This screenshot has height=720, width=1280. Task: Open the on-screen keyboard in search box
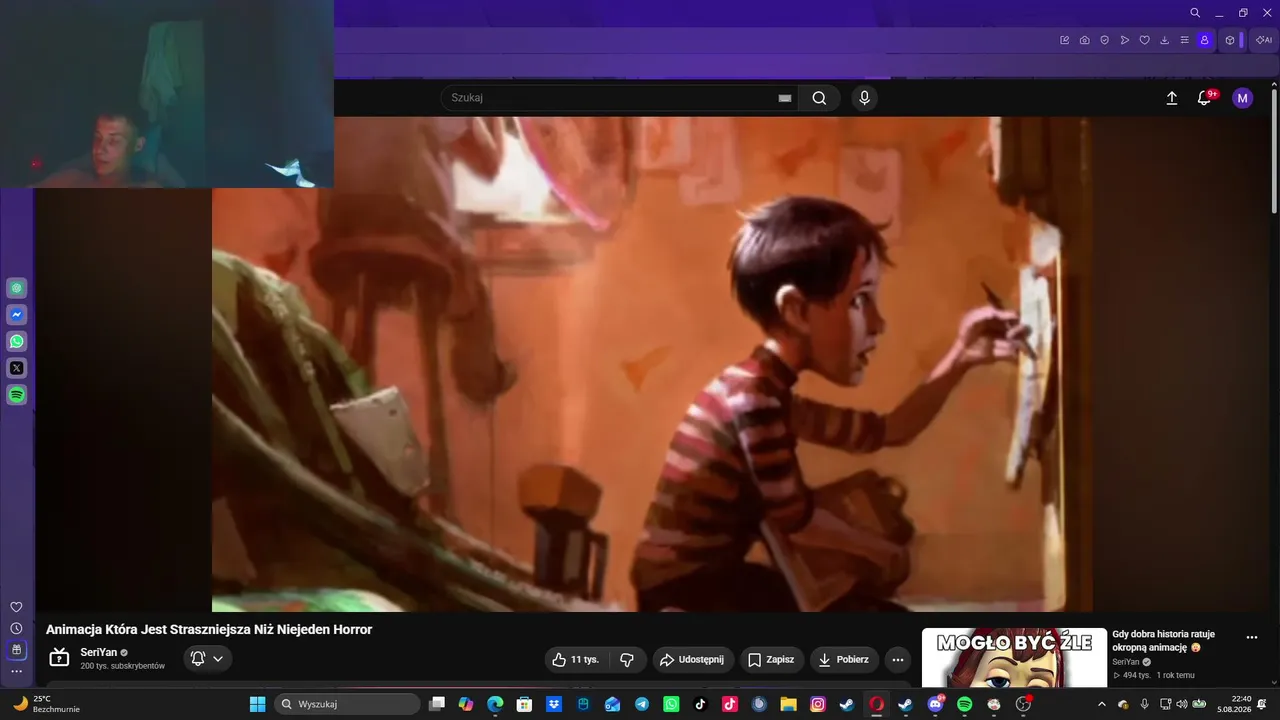coord(785,98)
